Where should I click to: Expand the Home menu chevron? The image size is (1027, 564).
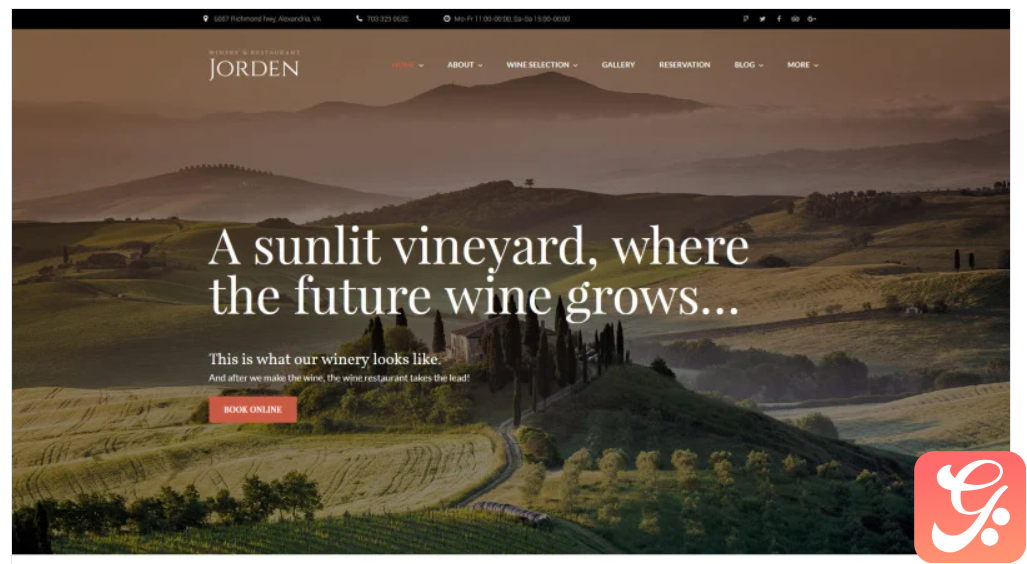coord(421,66)
